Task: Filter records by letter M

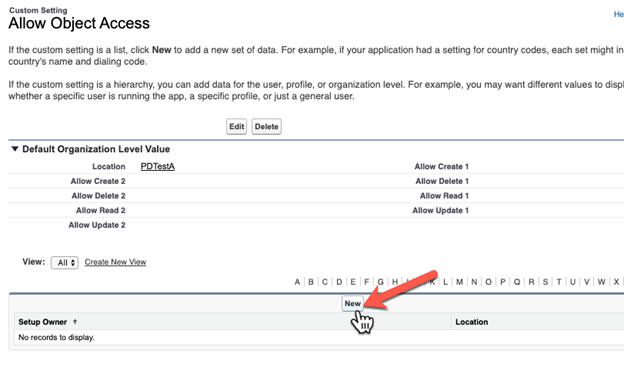Action: coord(460,282)
